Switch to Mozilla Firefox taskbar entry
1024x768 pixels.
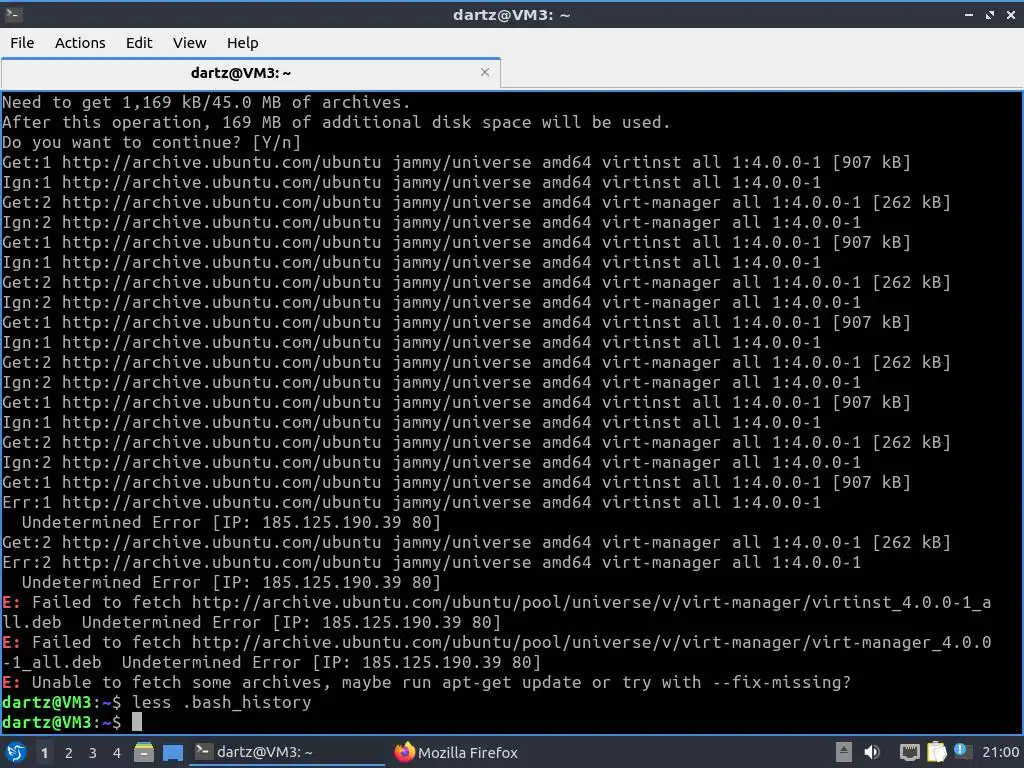[468, 753]
